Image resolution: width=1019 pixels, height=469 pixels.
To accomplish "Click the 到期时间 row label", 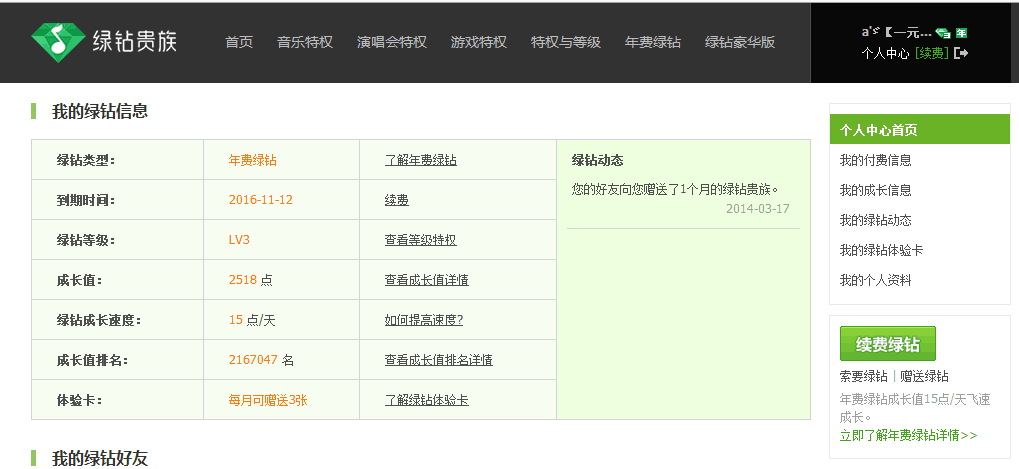I will pos(86,200).
